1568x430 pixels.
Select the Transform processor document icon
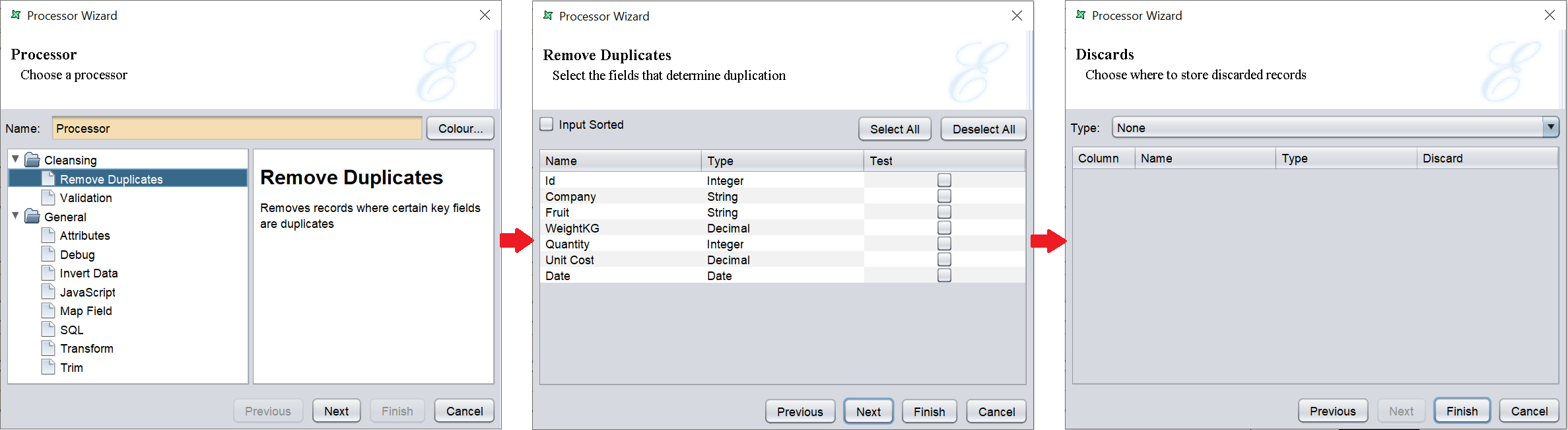tap(48, 348)
